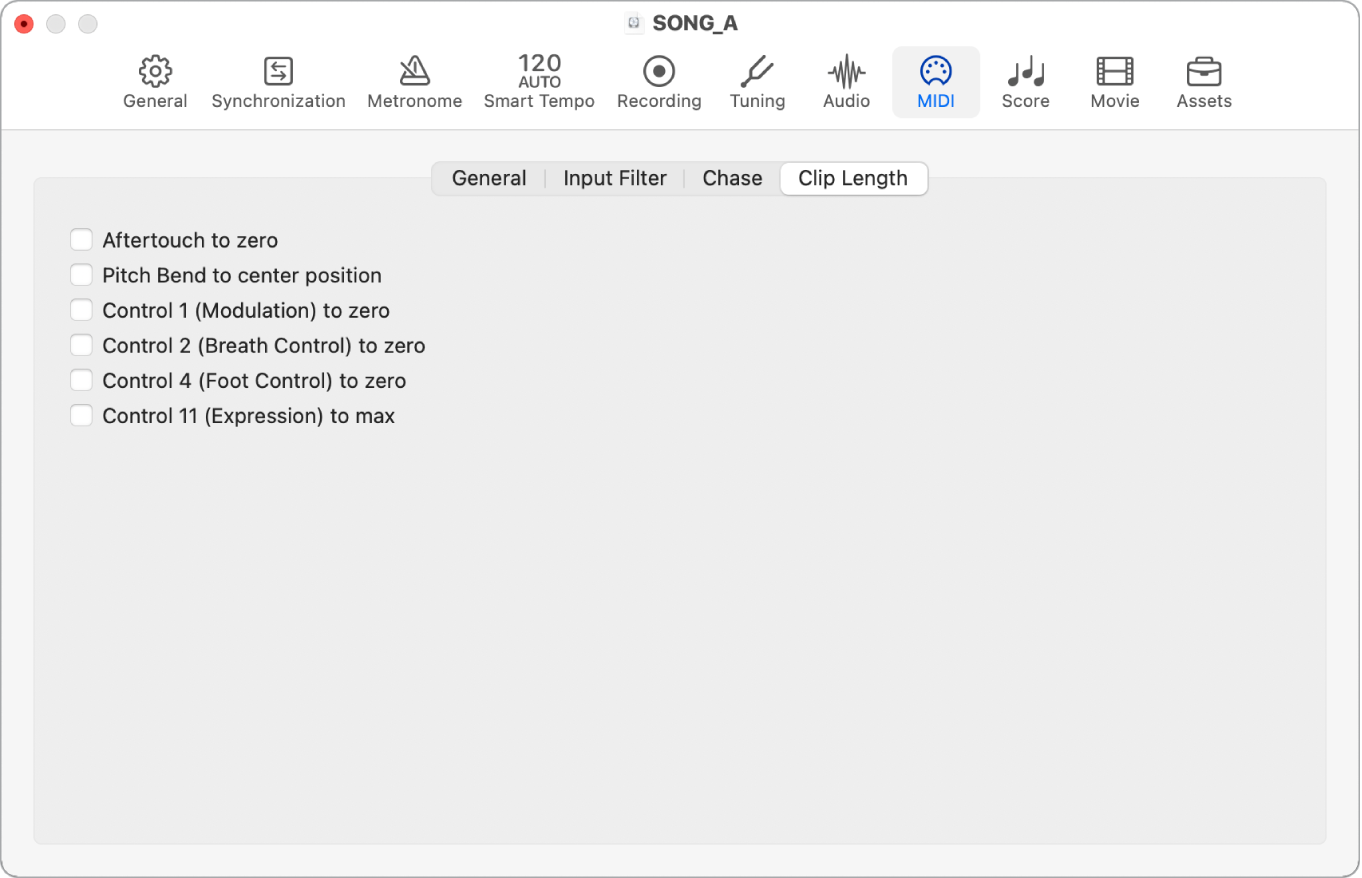Open the Smart Tempo settings
The width and height of the screenshot is (1362, 878).
coord(539,80)
